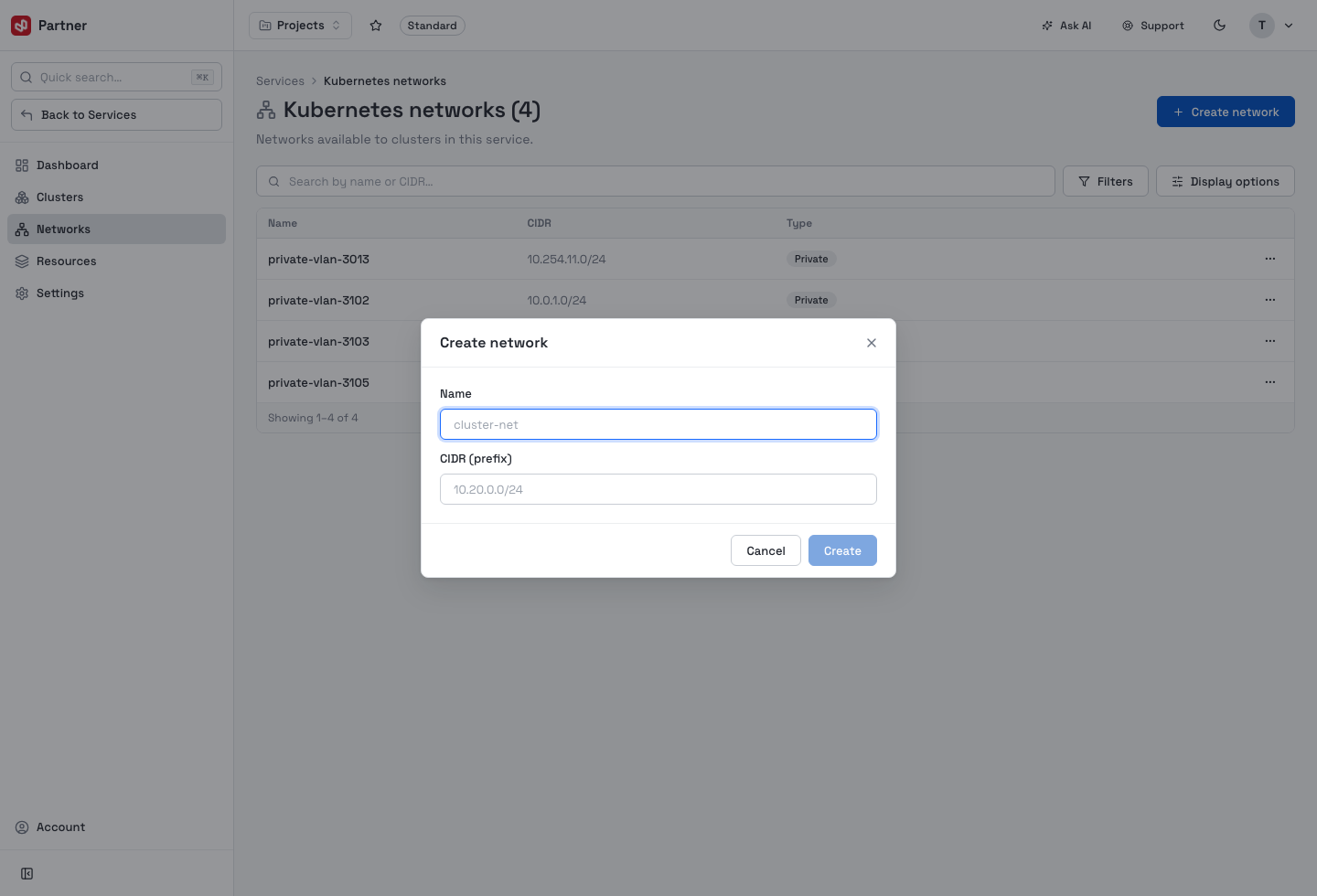Focus the Search by name or CIDR field
This screenshot has height=896, width=1317.
[656, 181]
